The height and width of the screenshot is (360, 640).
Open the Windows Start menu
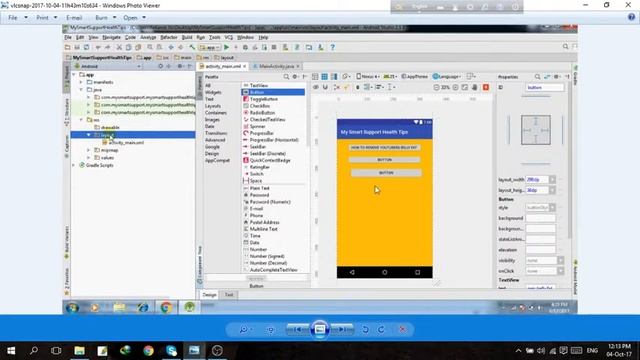click(11, 351)
